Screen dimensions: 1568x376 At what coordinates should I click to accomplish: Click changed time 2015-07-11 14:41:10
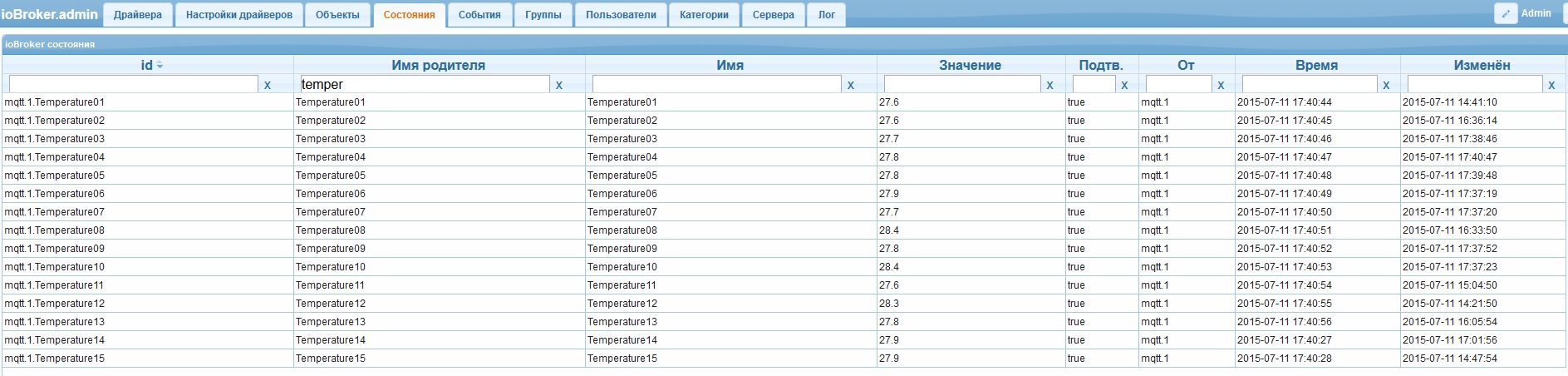pos(1450,102)
